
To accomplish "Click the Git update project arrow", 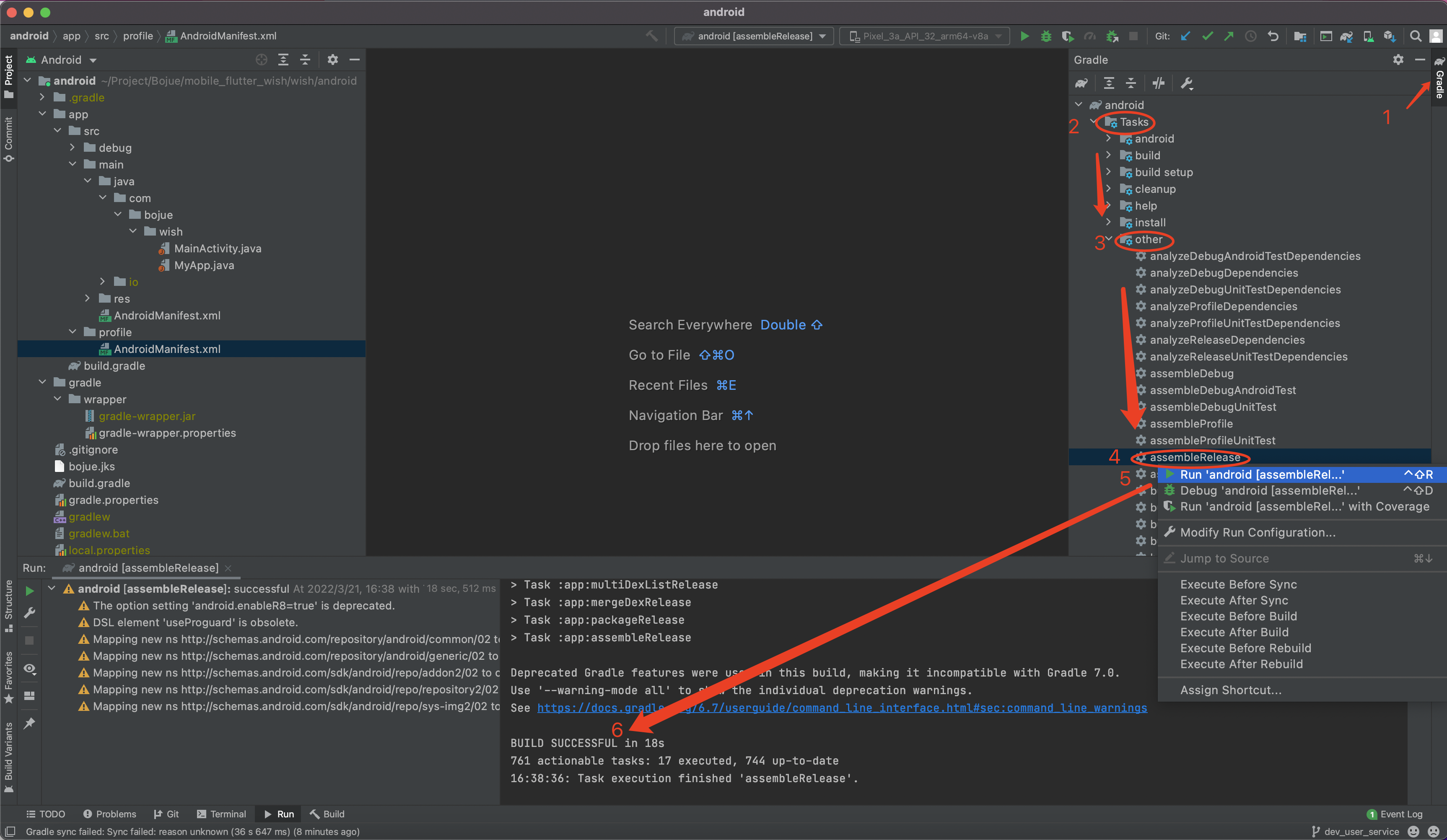I will coord(1185,36).
